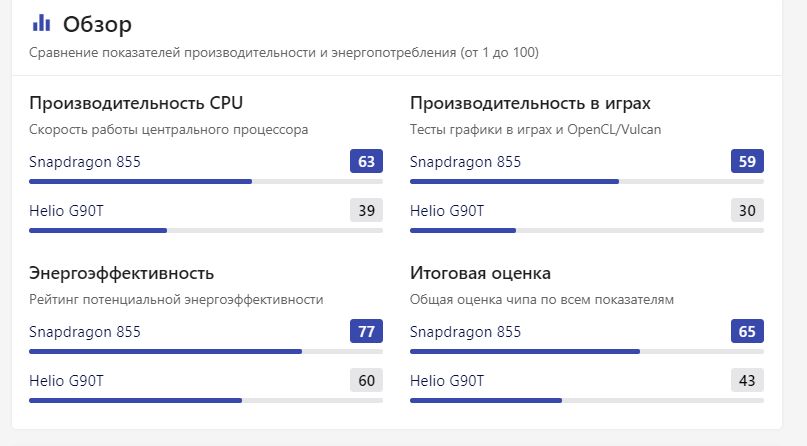Click Helio G90T label under Энергоэффективность
This screenshot has height=446, width=807.
coord(66,381)
